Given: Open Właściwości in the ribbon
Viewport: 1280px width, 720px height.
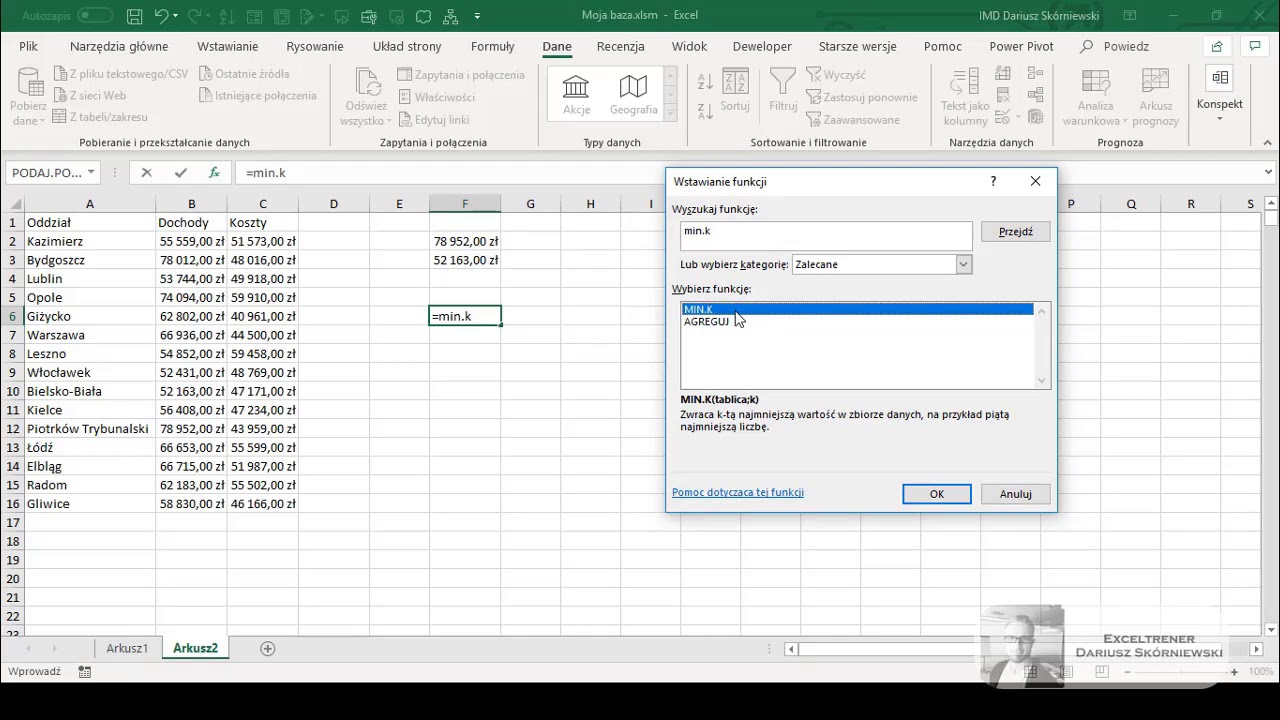Looking at the screenshot, I should 436,97.
